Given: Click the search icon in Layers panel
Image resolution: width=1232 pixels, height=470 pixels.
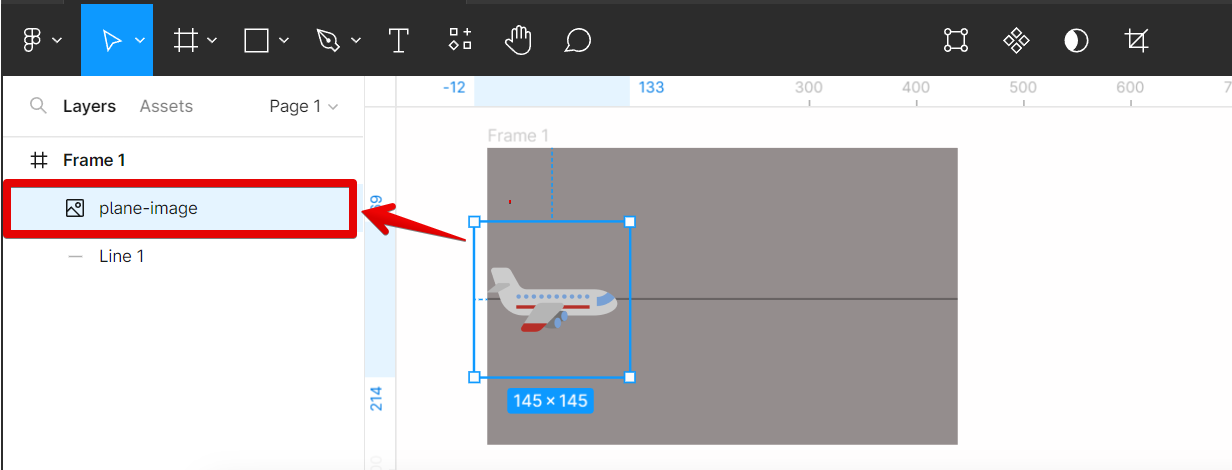Looking at the screenshot, I should click(x=38, y=106).
